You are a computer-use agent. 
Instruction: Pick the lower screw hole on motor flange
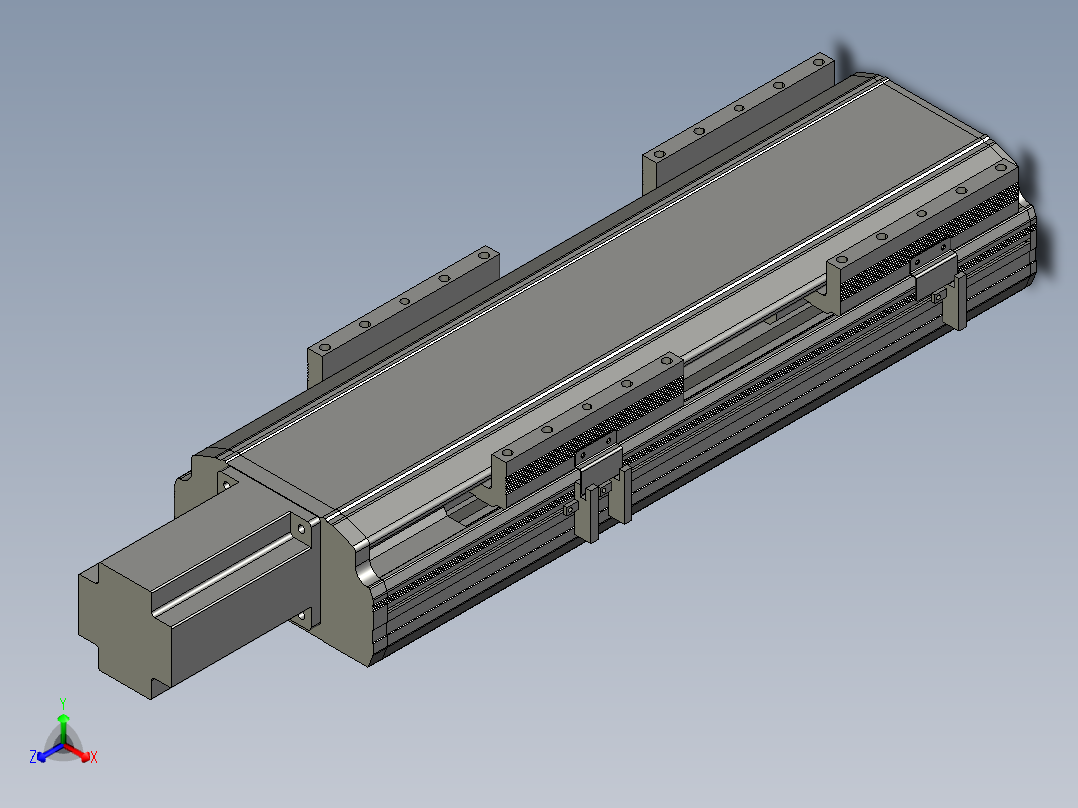coord(300,618)
